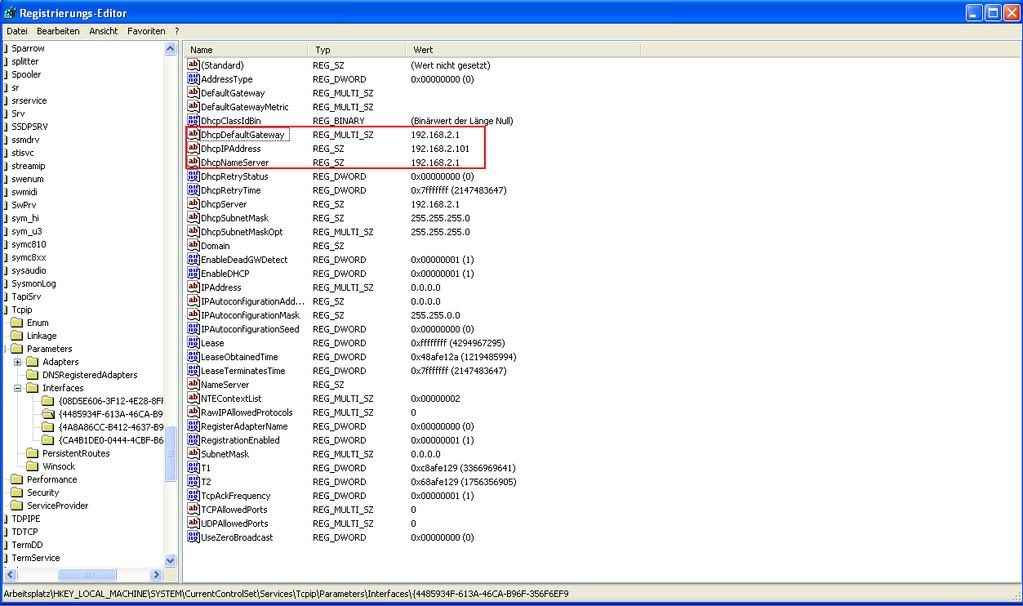Click the open folder icon of {4485934F-613A-46CA key

(x=48, y=414)
